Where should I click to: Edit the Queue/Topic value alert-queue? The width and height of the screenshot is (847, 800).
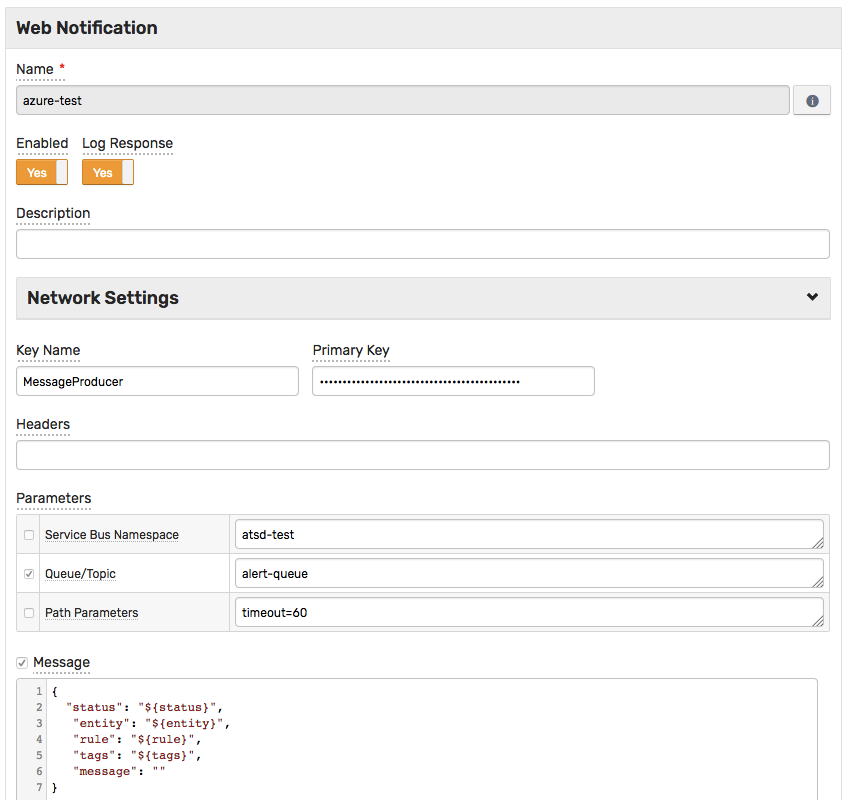click(528, 573)
